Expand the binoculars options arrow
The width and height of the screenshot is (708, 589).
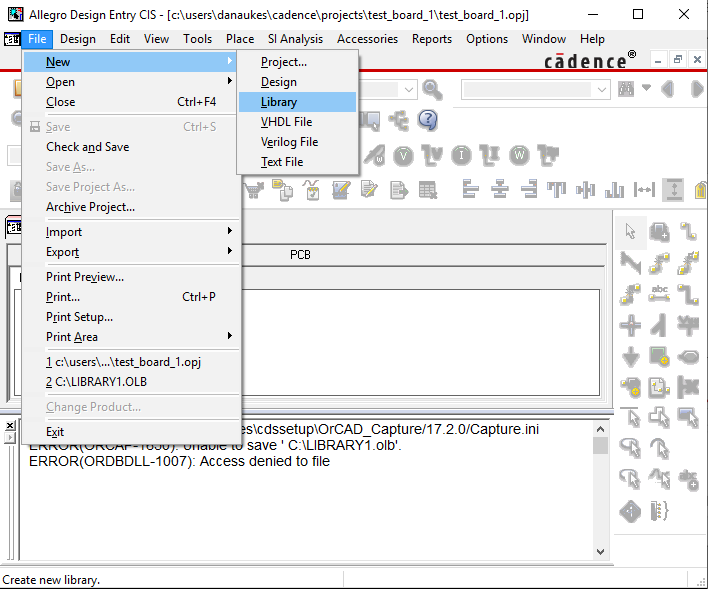[x=646, y=87]
